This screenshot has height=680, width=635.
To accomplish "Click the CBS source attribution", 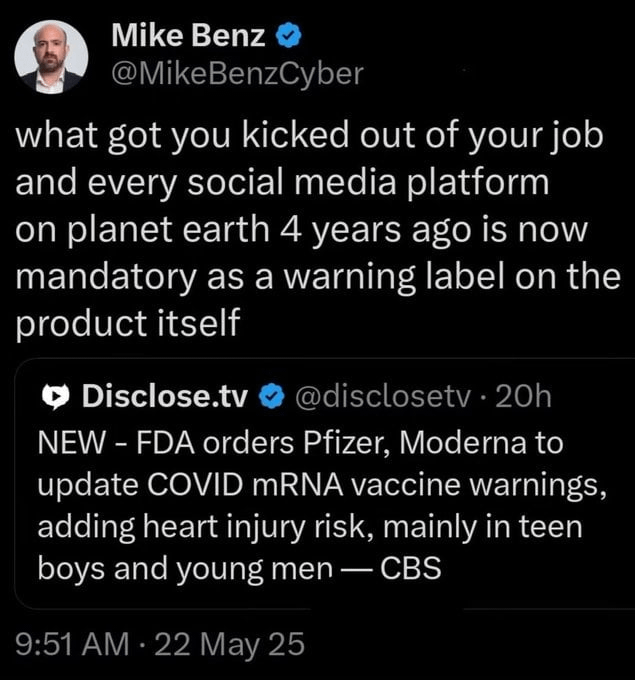I will tap(411, 569).
